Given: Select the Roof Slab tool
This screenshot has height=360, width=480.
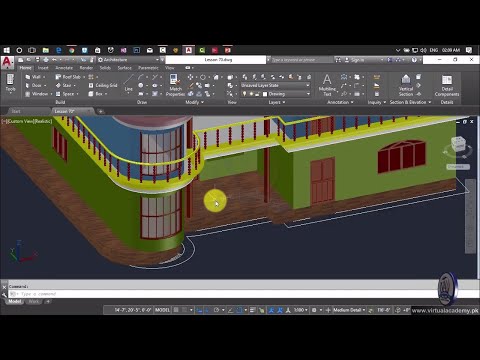Looking at the screenshot, I should (68, 77).
